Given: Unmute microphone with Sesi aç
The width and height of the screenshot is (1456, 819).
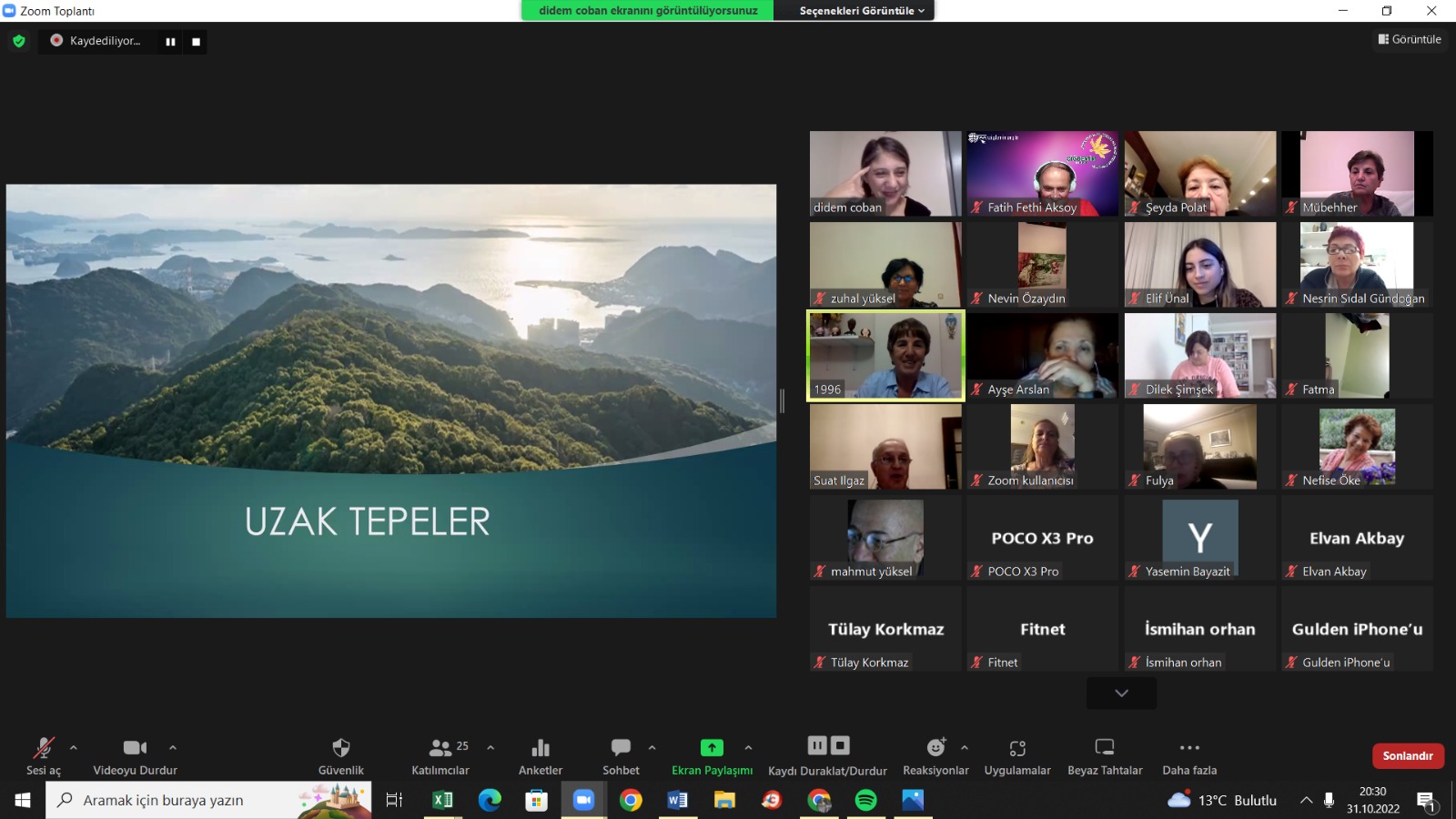Looking at the screenshot, I should [43, 756].
